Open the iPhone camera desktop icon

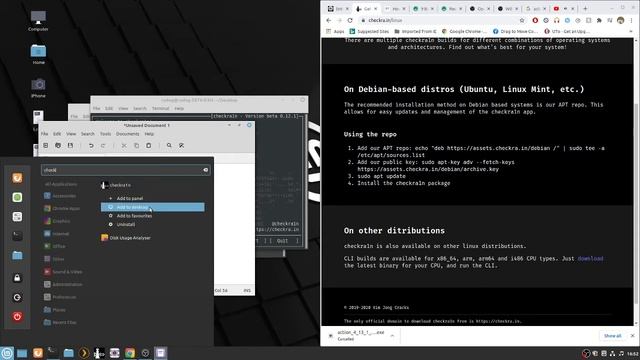(x=38, y=87)
